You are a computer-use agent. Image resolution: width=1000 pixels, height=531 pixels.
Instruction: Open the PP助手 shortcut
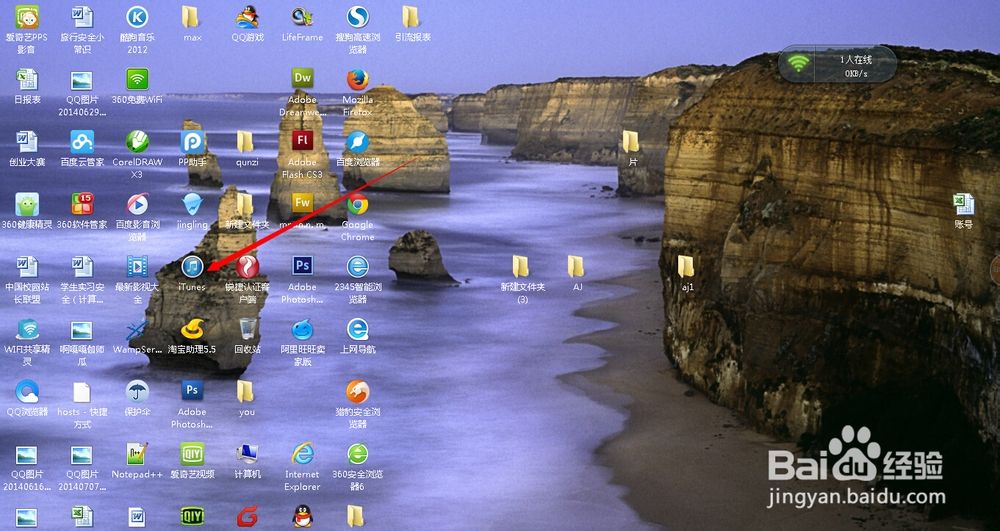coord(192,142)
